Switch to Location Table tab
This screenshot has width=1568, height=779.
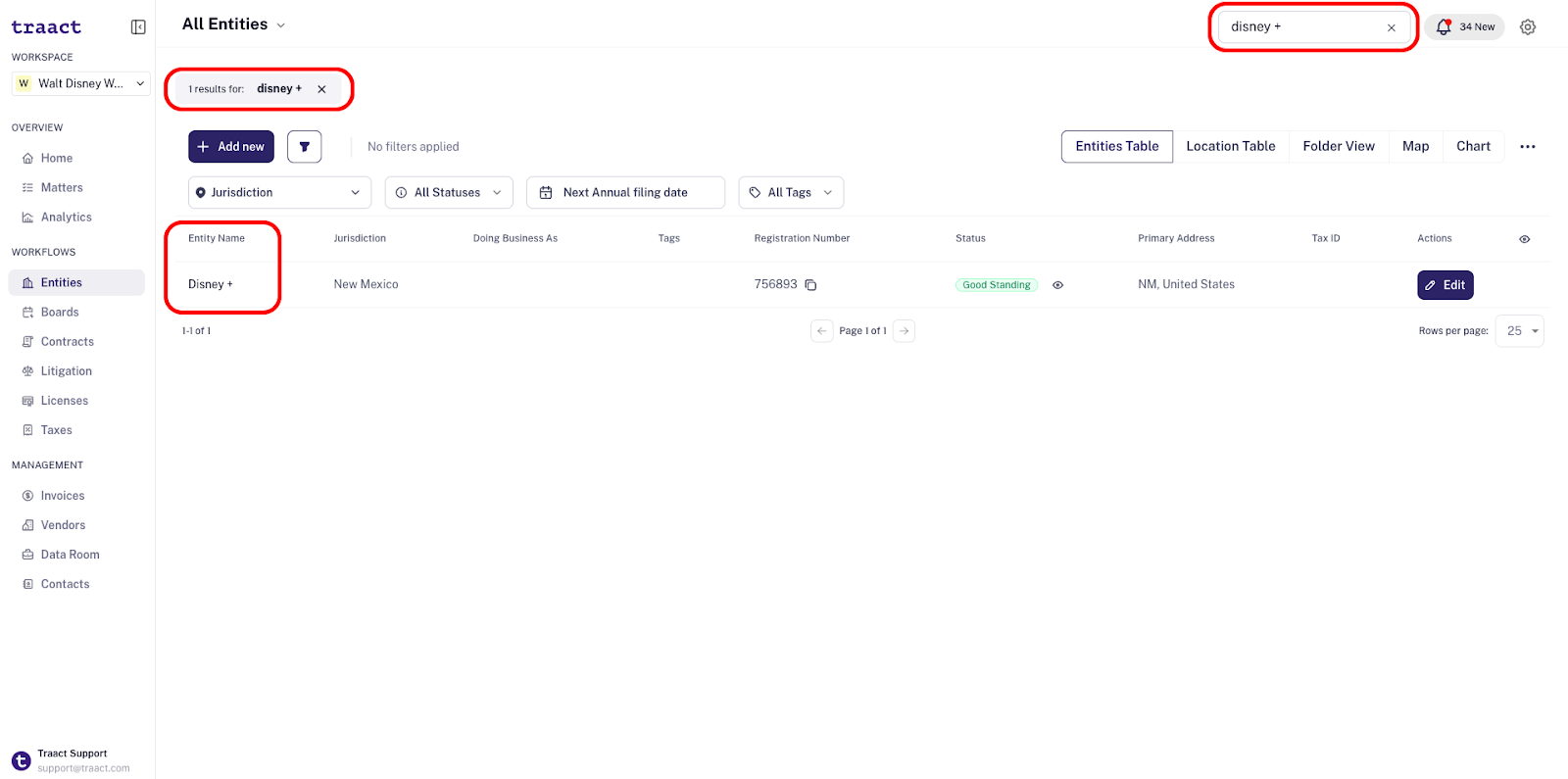click(x=1231, y=147)
